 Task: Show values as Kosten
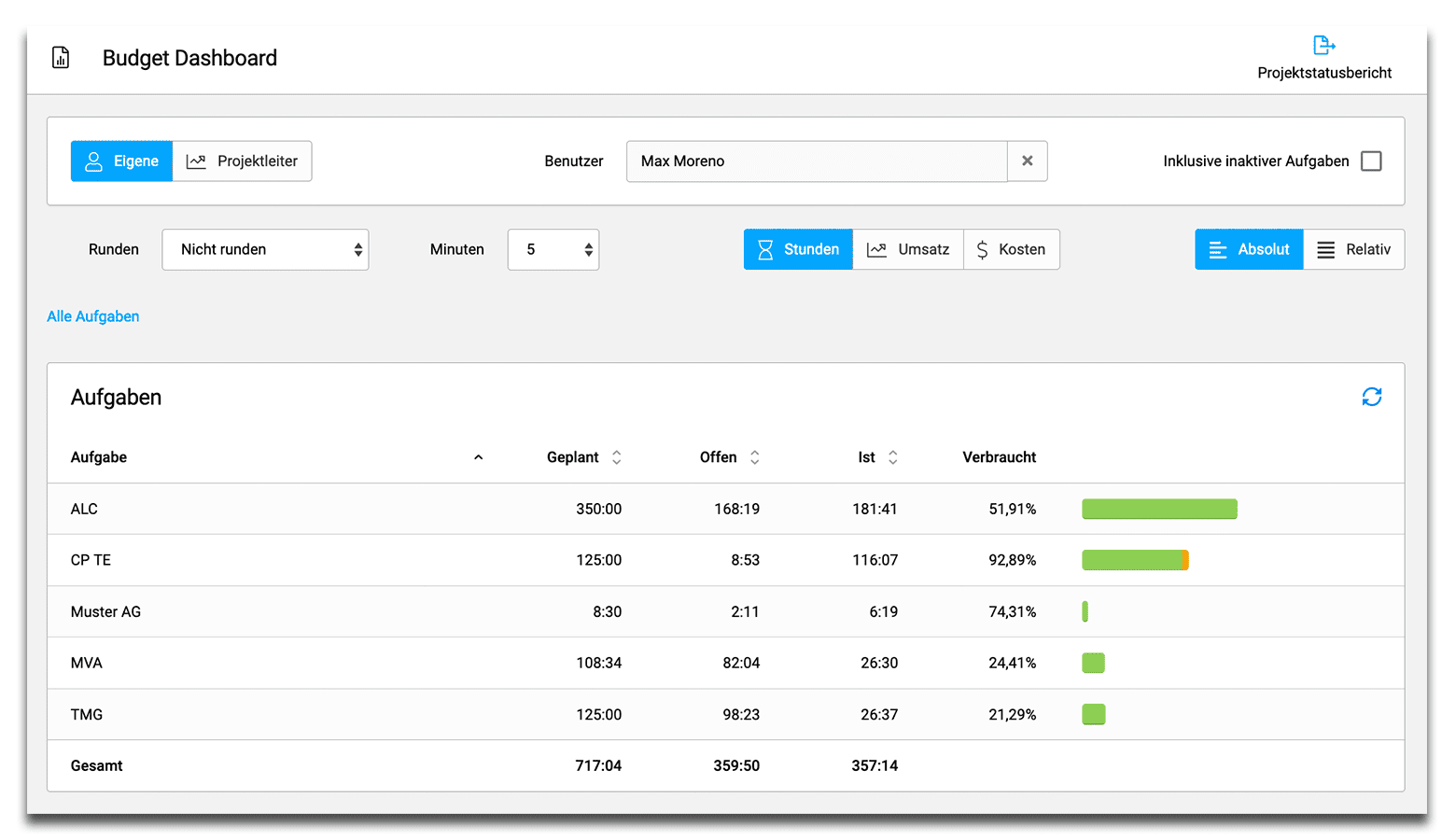[1012, 249]
